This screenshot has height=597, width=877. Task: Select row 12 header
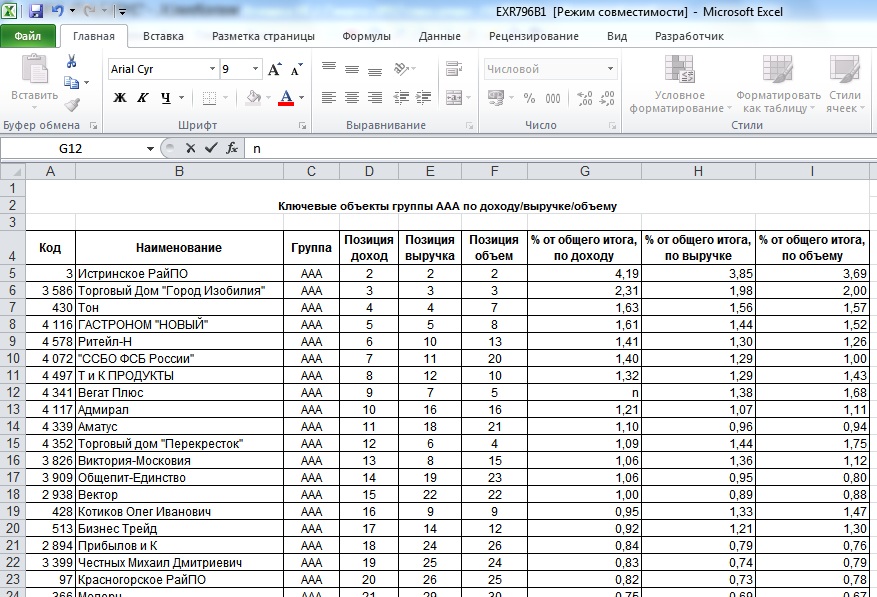[13, 393]
